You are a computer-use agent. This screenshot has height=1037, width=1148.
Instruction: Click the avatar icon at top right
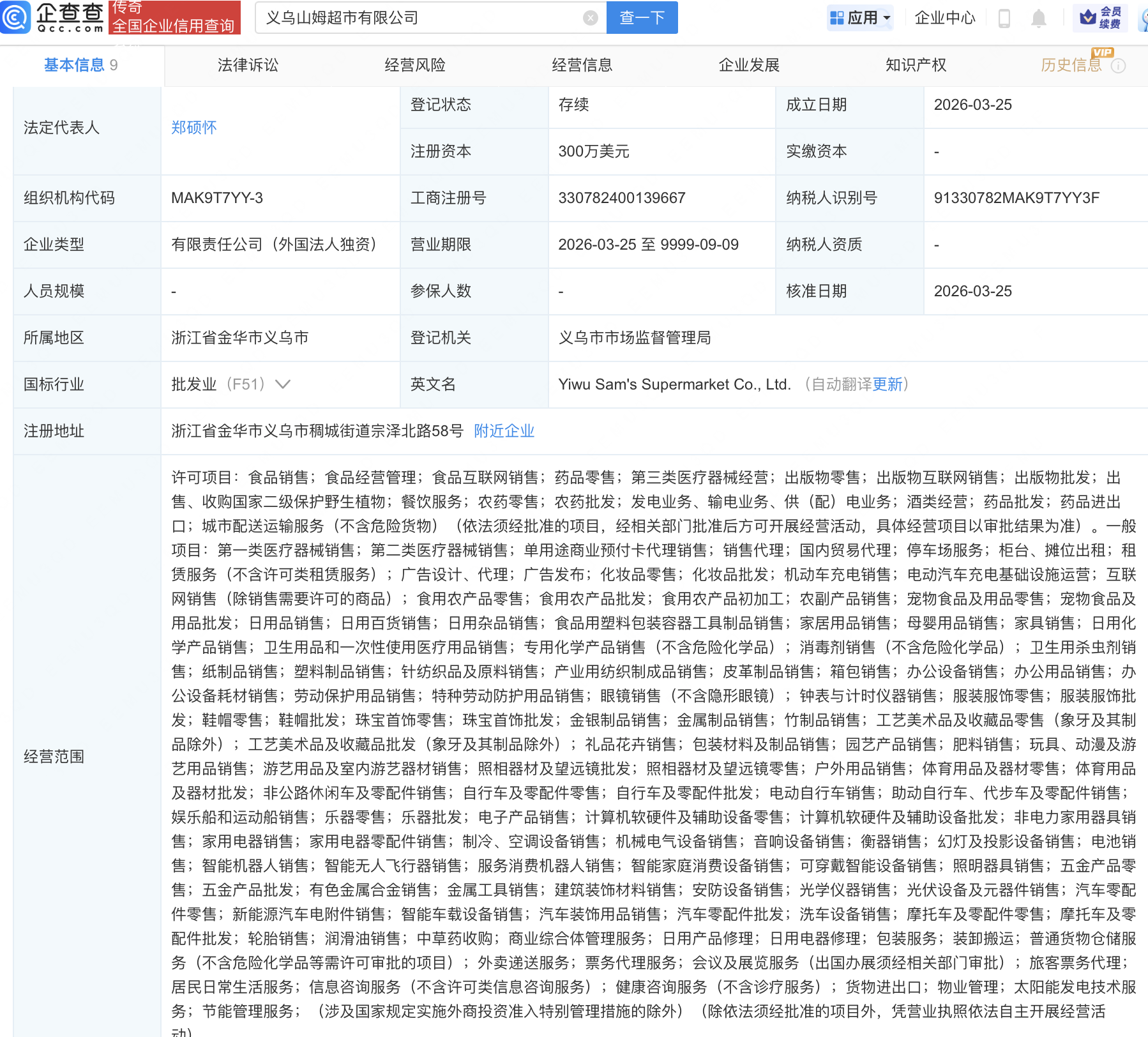[x=1143, y=19]
